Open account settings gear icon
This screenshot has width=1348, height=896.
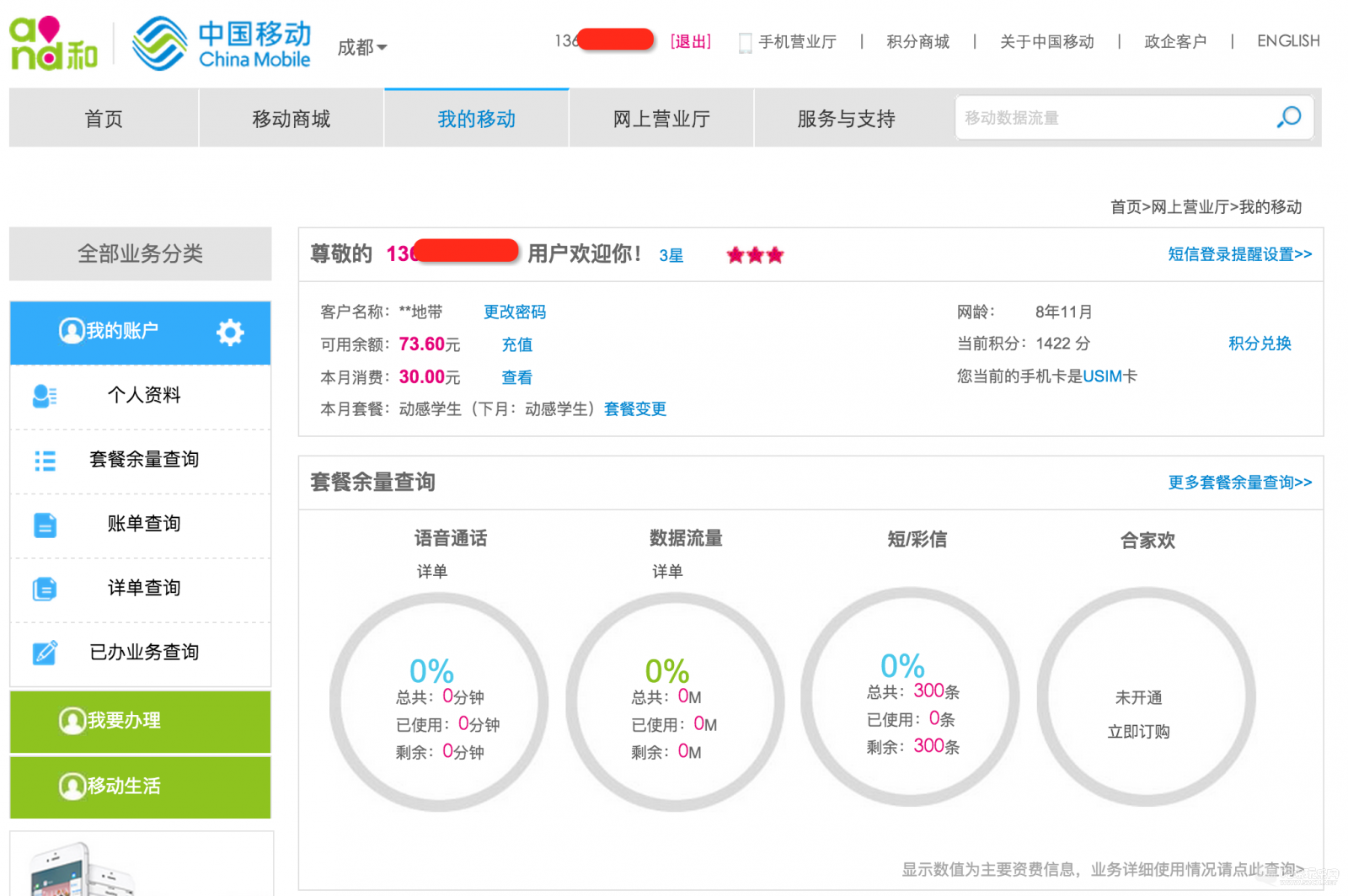pyautogui.click(x=230, y=332)
